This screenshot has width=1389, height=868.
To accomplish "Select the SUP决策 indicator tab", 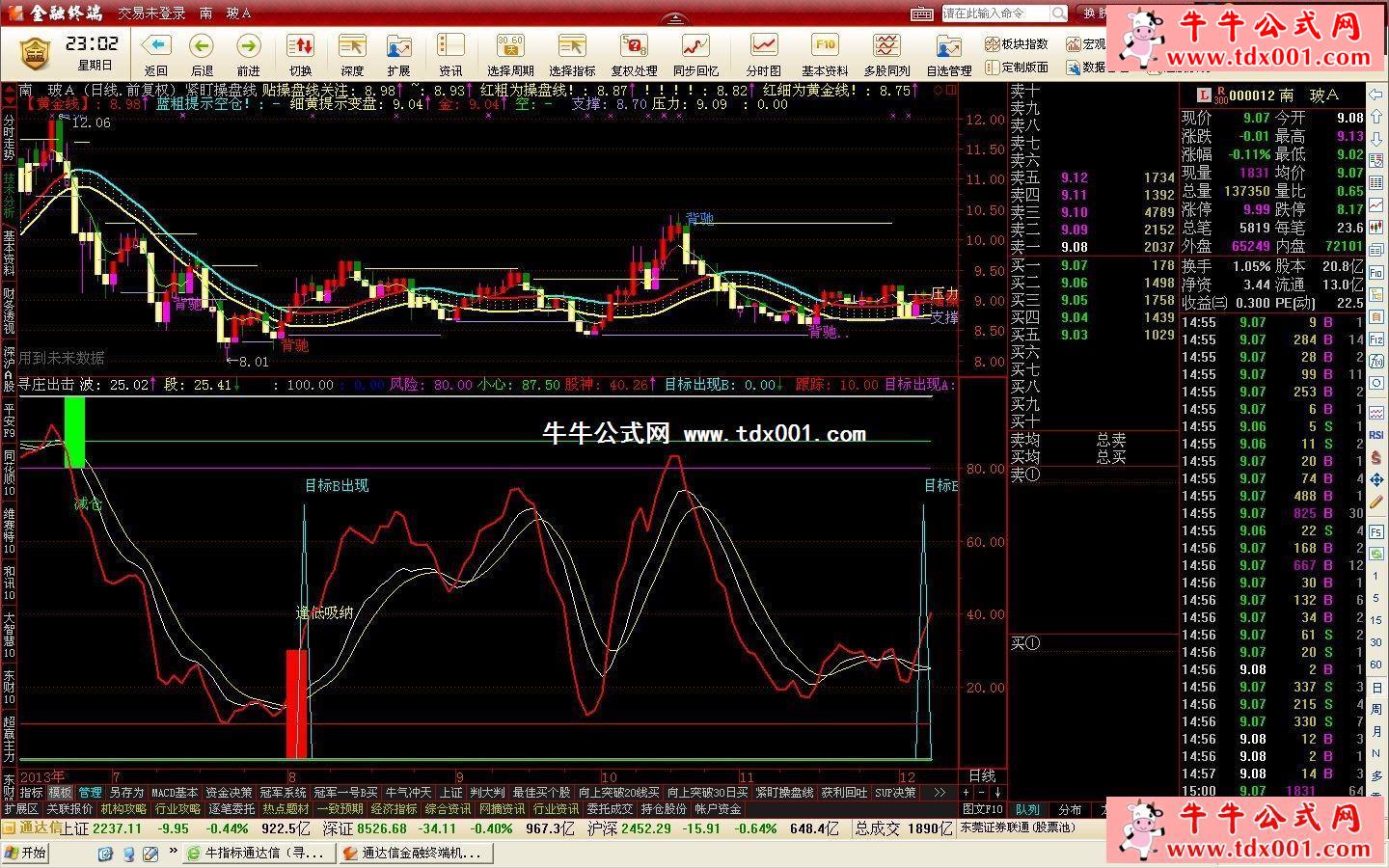I will click(895, 792).
